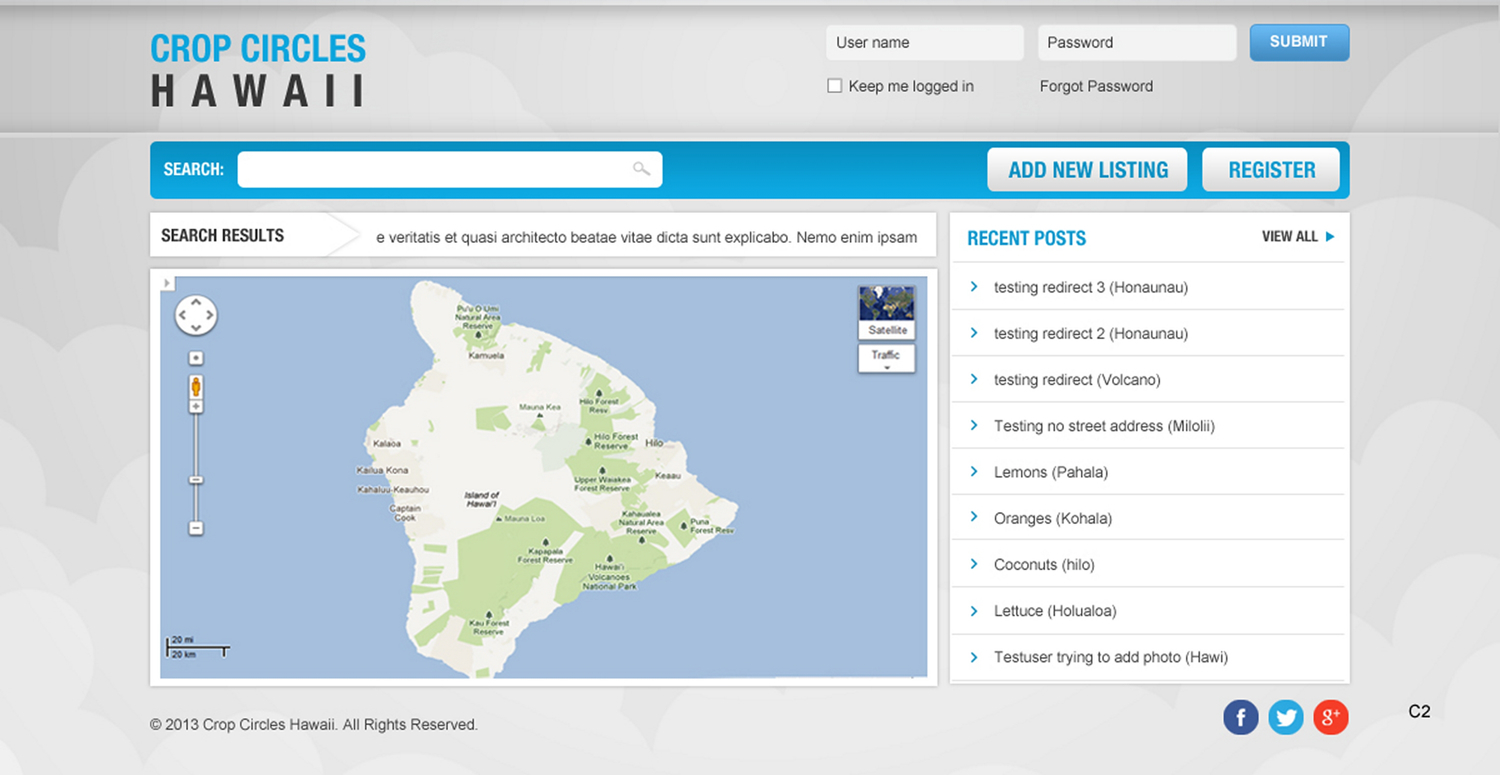Viewport: 1500px width, 775px height.
Task: Open the Traffic dropdown on map
Action: click(886, 358)
